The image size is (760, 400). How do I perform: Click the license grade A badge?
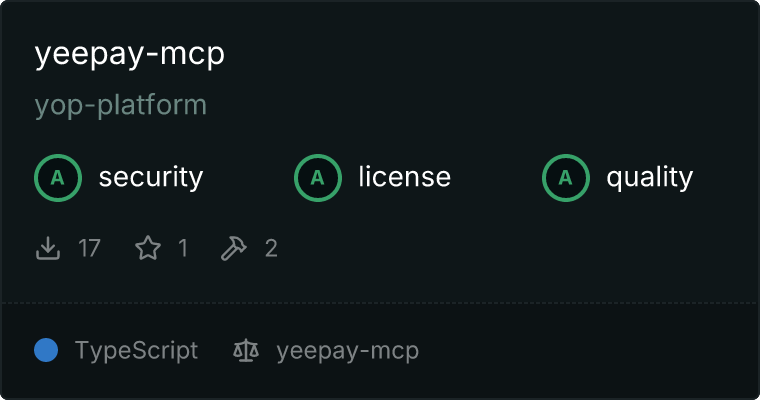[317, 178]
